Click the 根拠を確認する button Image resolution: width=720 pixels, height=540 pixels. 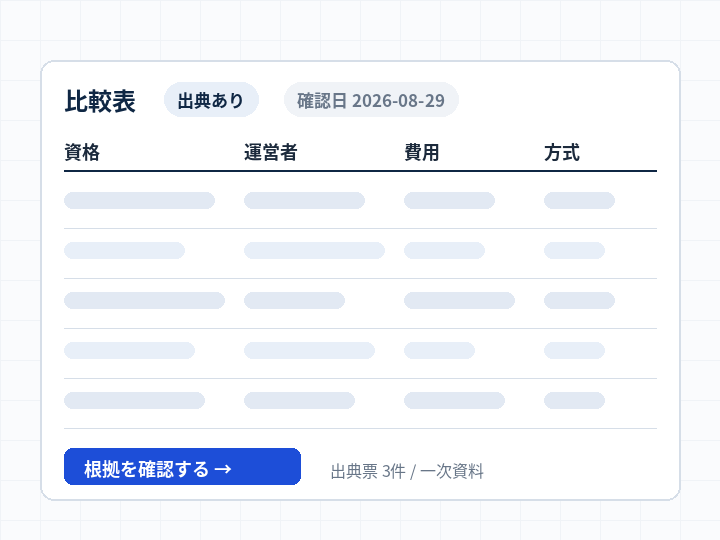pos(182,467)
